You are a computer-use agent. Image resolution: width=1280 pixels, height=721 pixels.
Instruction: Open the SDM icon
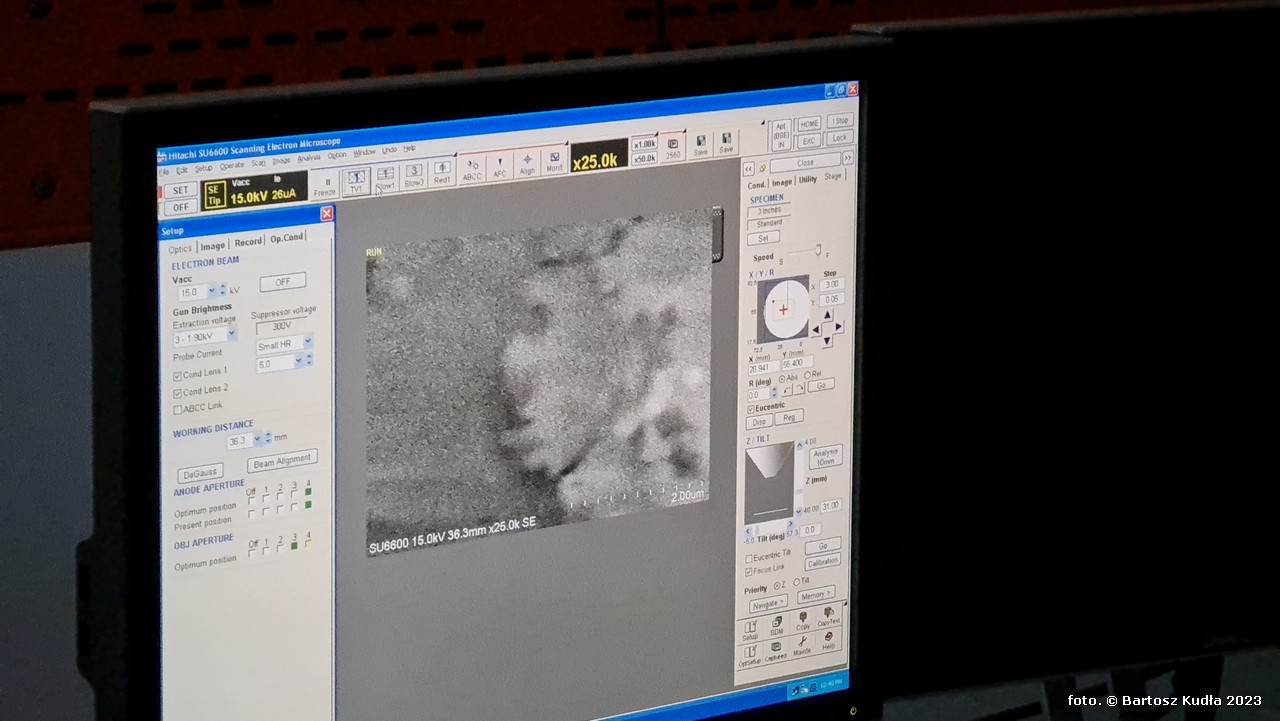click(x=776, y=625)
